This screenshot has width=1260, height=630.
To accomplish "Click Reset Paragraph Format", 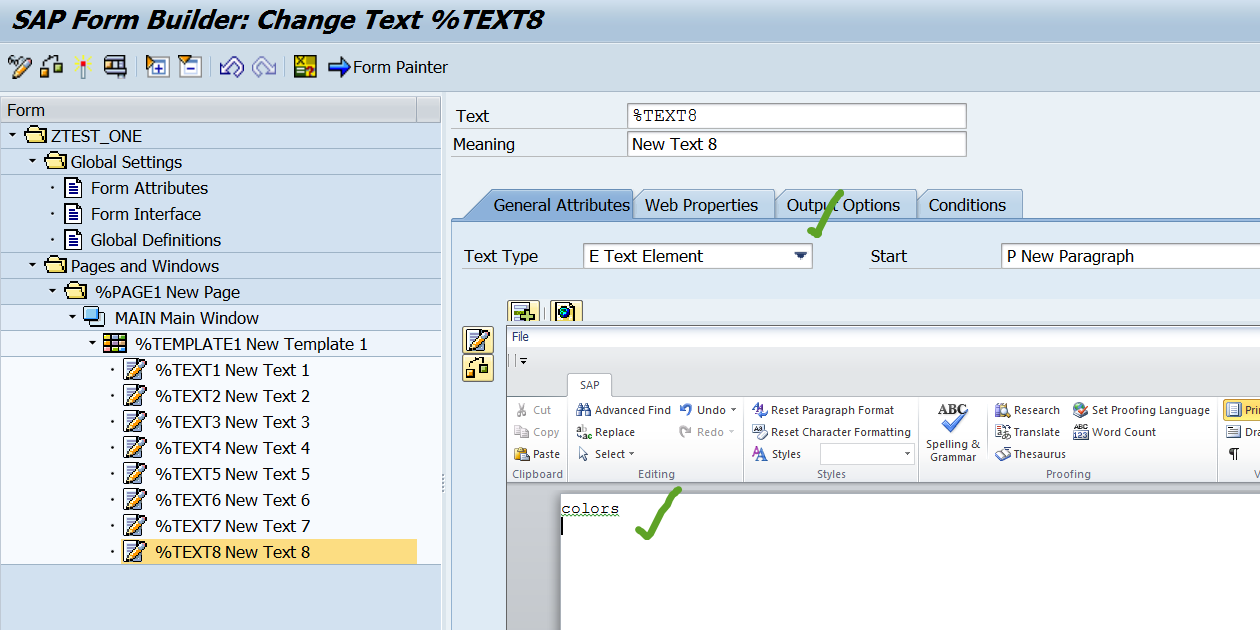I will click(824, 410).
